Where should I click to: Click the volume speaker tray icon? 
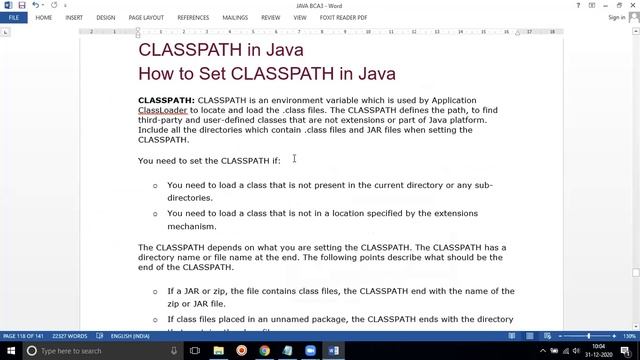coord(576,351)
